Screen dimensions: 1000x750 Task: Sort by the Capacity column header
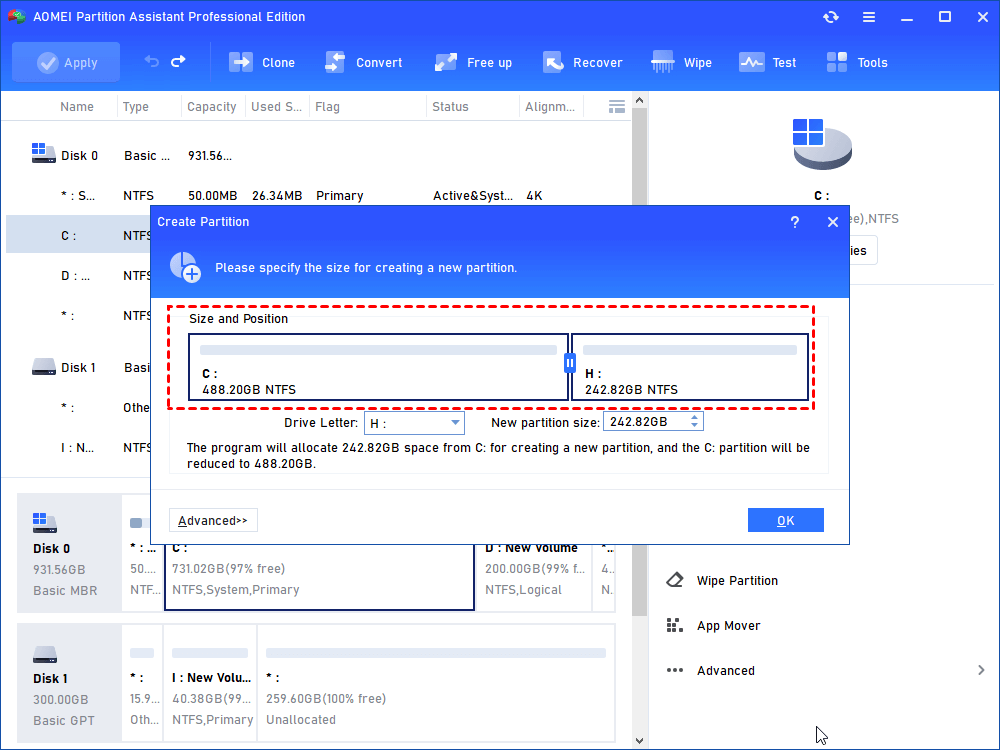tap(212, 107)
